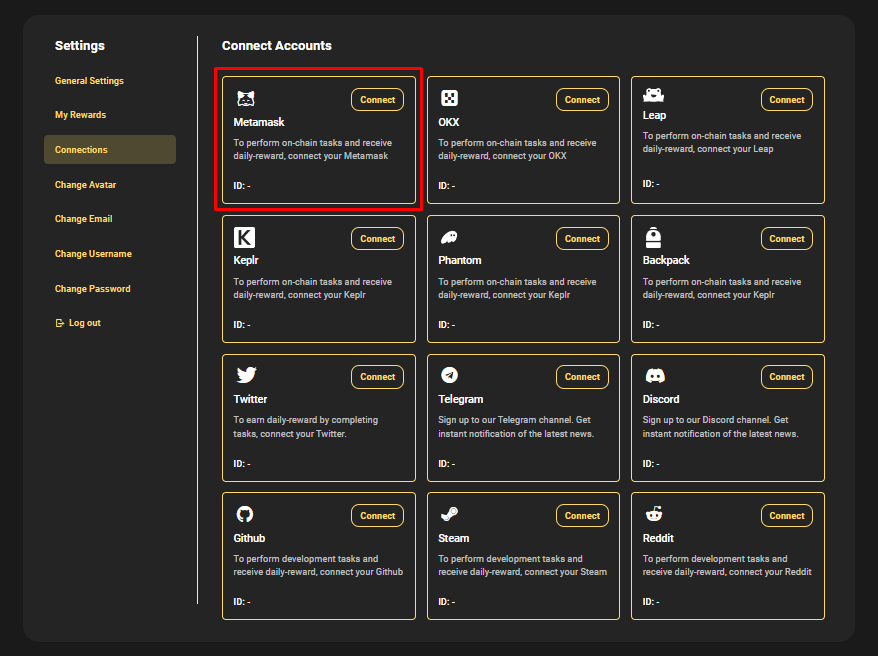Connect the Phantom wallet
The height and width of the screenshot is (656, 878).
(582, 238)
